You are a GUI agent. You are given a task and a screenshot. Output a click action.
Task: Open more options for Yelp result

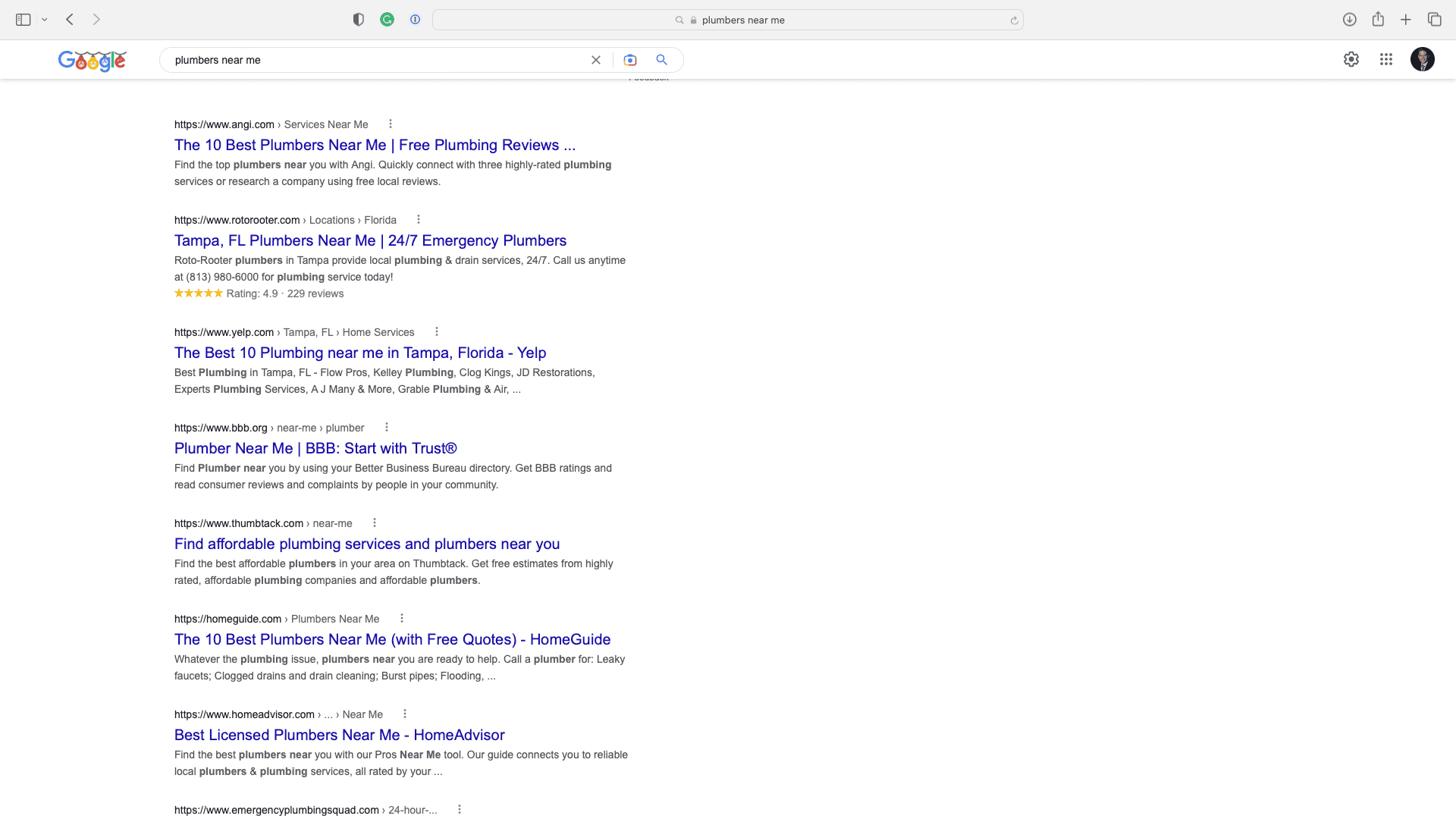(437, 331)
